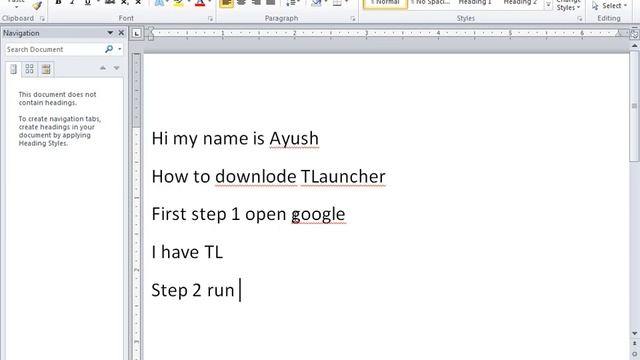Screen dimensions: 640x360
Task: Click the underlined word 'google'
Action: [x=318, y=215]
